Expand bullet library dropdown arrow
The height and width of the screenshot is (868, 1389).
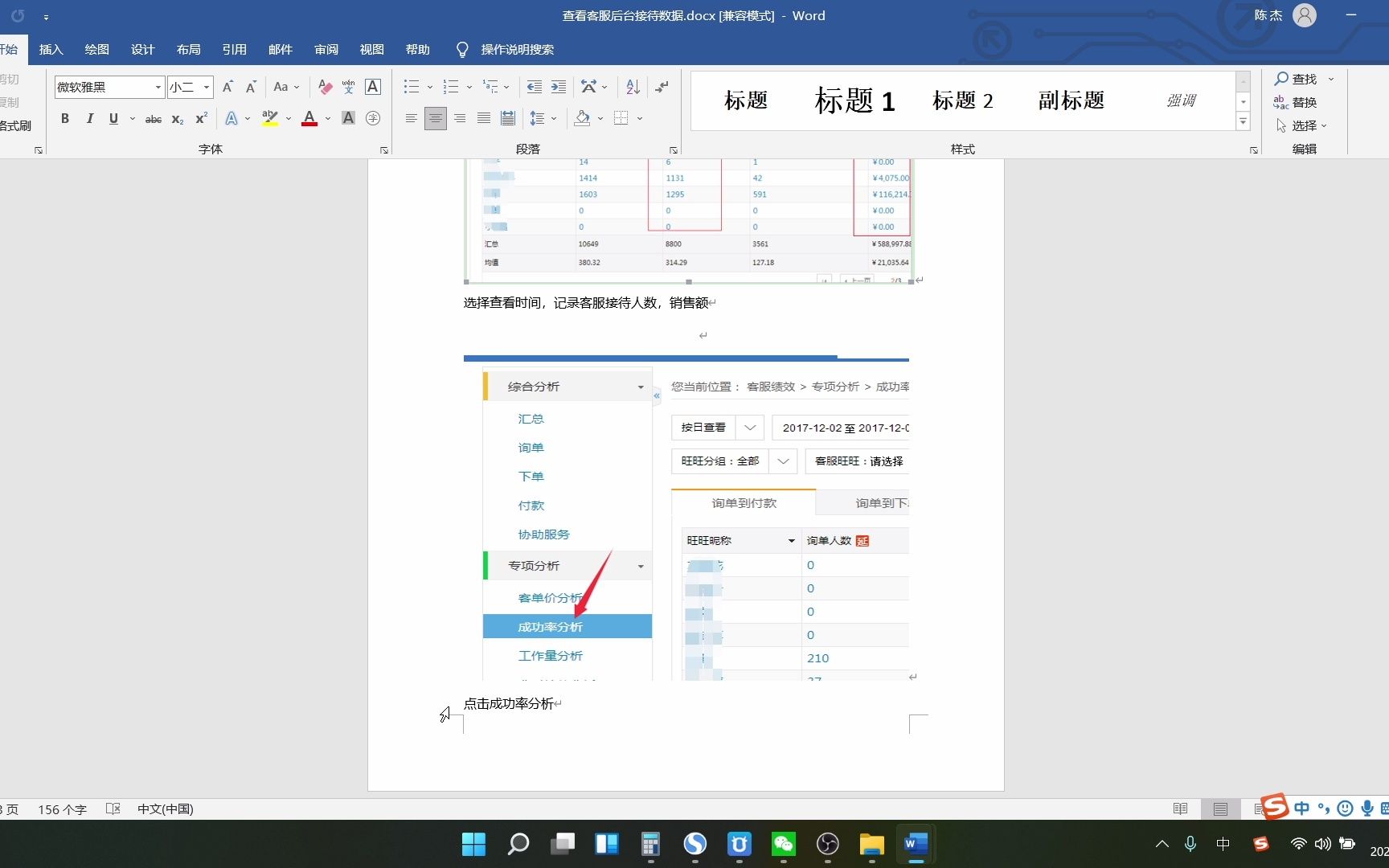430,87
